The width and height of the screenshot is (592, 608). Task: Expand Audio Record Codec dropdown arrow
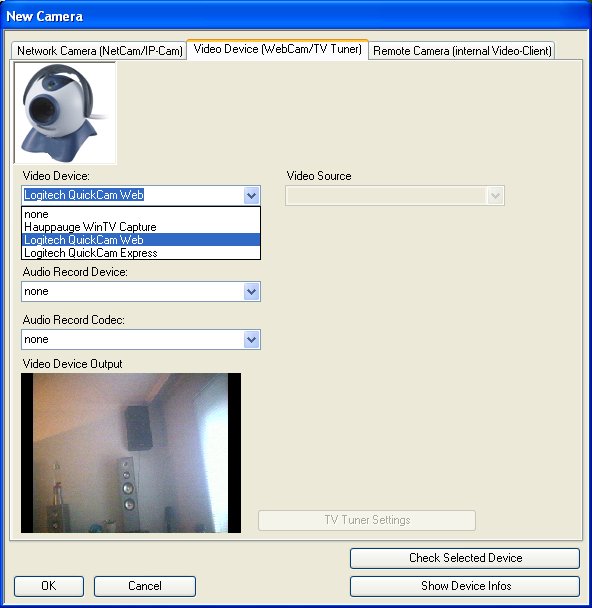252,339
